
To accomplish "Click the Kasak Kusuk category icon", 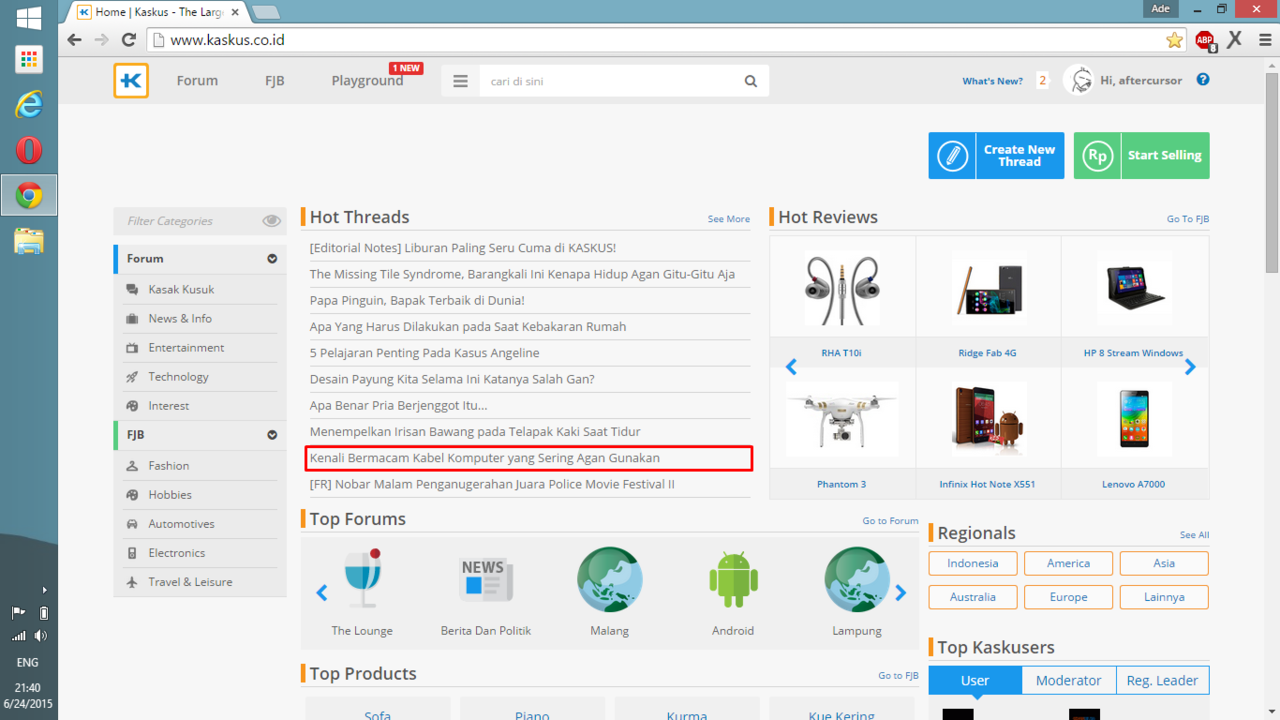I will (132, 289).
